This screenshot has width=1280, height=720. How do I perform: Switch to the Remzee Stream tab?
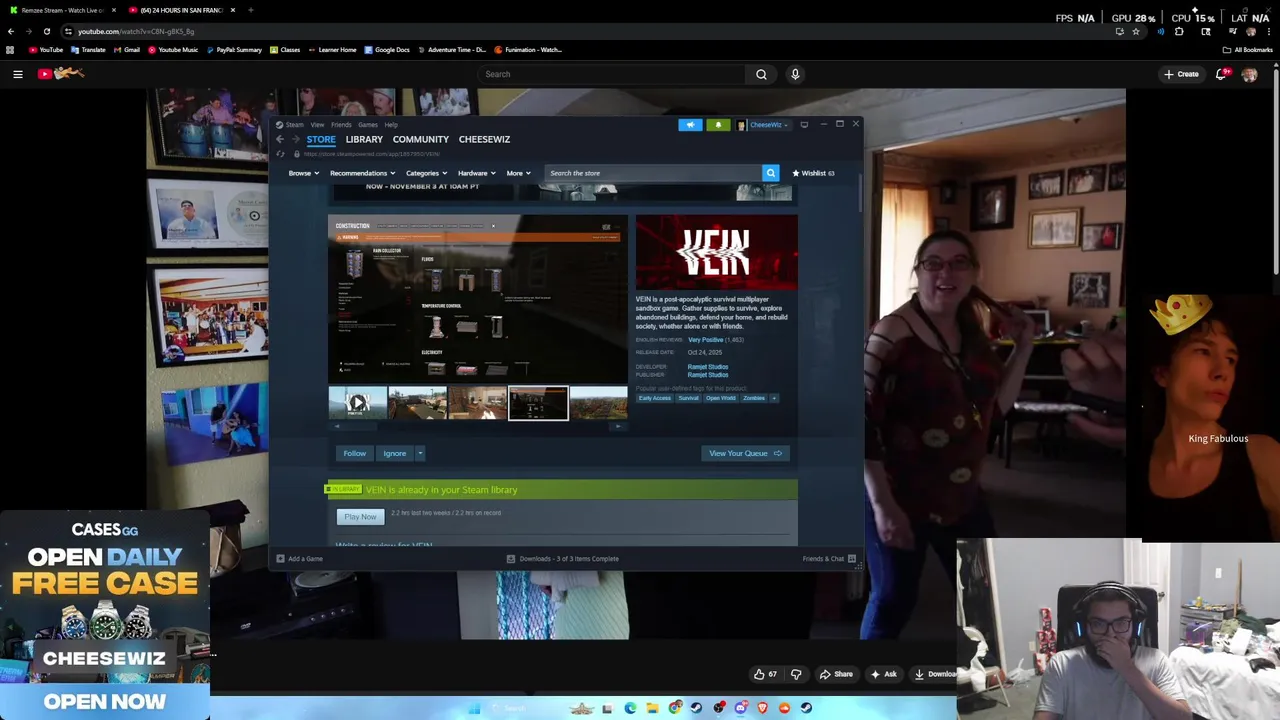[62, 10]
